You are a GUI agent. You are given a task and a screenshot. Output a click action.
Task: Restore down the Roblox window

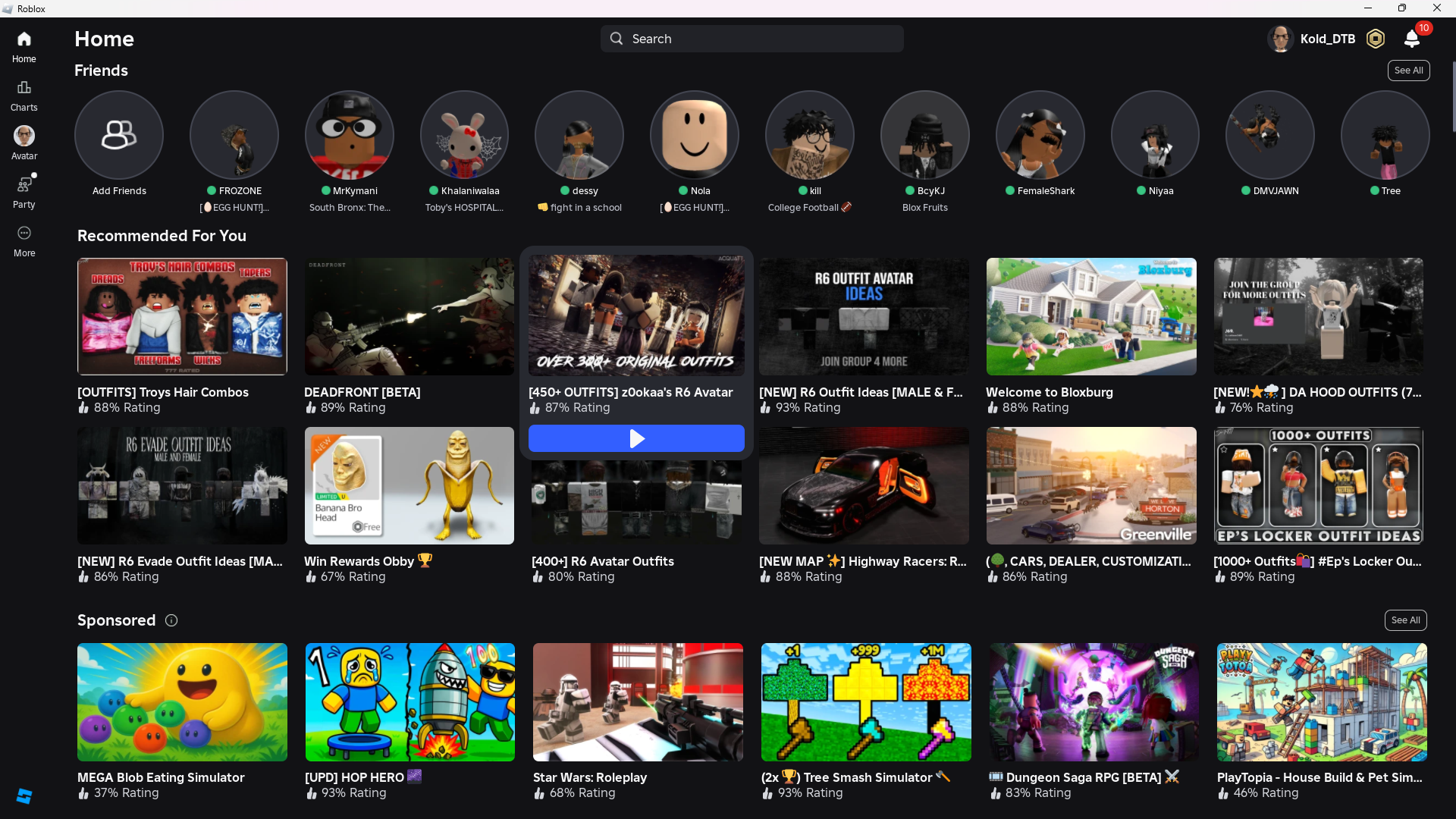click(1402, 8)
